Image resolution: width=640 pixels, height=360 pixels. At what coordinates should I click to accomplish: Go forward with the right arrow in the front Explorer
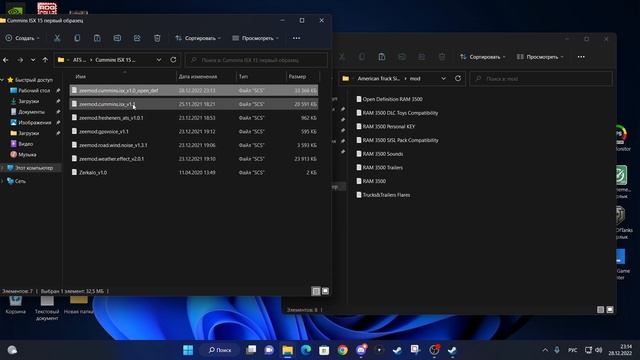20,60
